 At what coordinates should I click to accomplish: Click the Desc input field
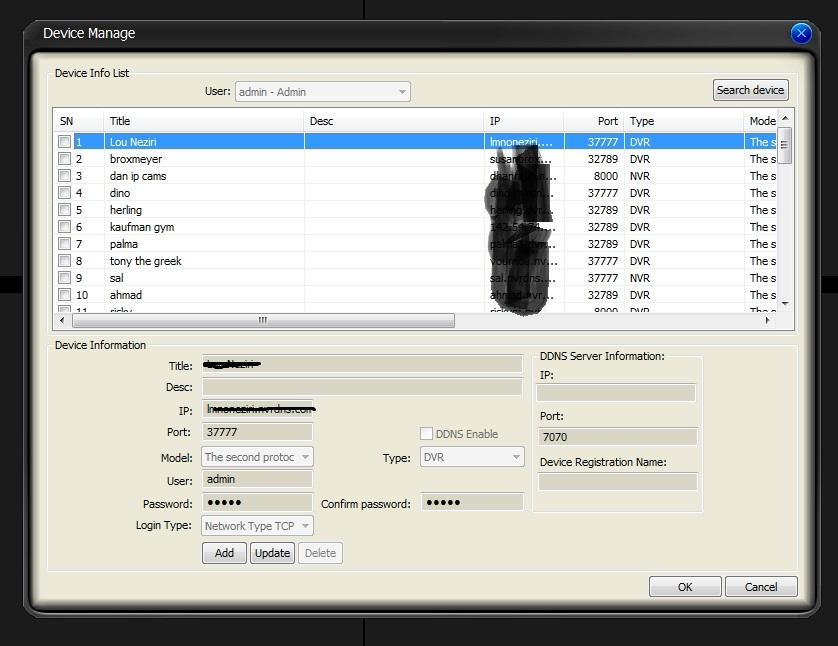pyautogui.click(x=362, y=387)
